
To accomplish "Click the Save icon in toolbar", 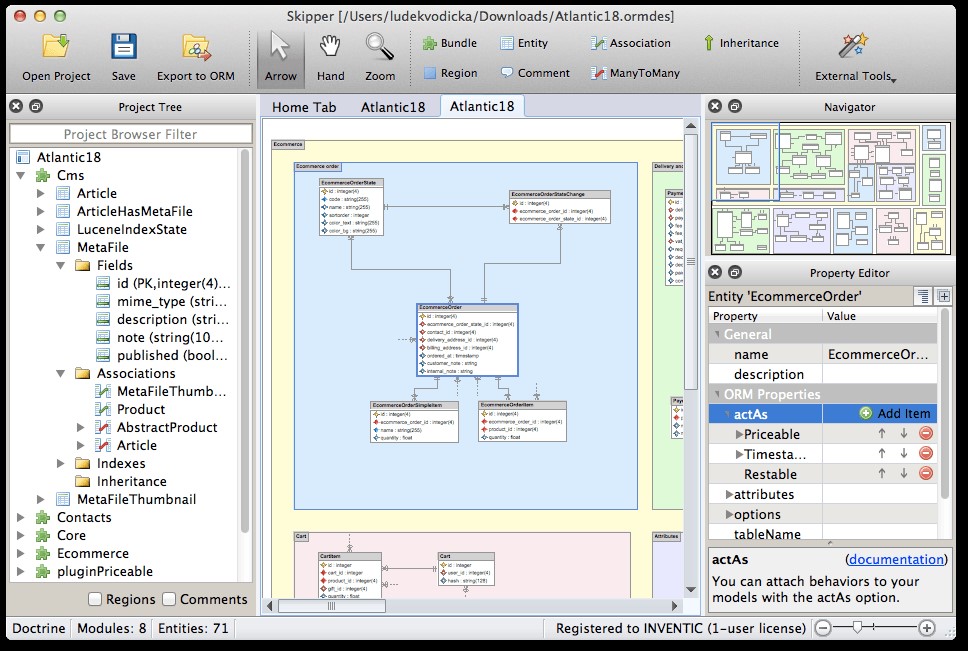I will pos(124,46).
